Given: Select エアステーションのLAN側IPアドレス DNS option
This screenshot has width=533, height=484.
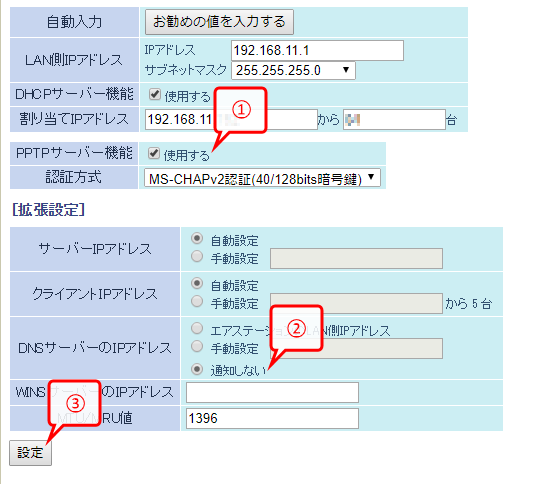Looking at the screenshot, I should coord(197,328).
